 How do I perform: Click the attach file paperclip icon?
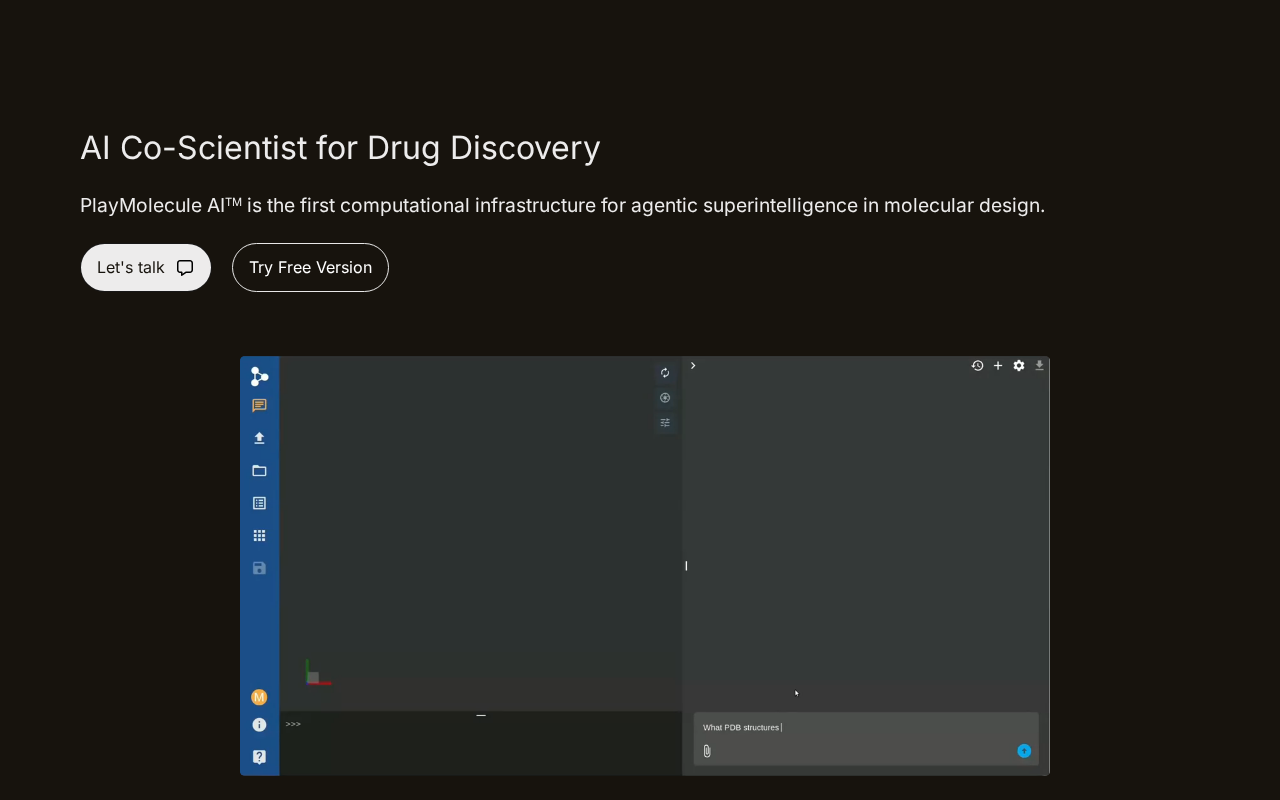coord(707,751)
